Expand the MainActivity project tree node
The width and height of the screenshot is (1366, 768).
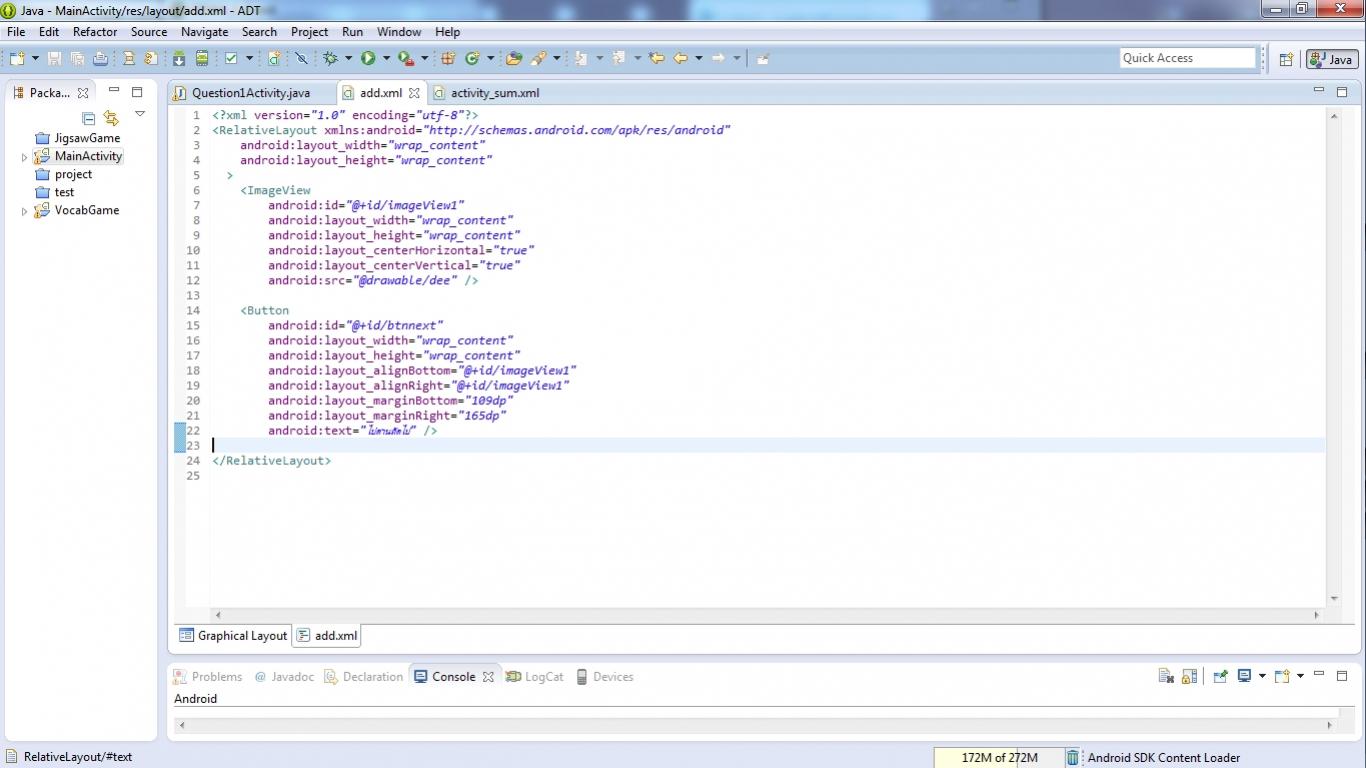point(25,157)
